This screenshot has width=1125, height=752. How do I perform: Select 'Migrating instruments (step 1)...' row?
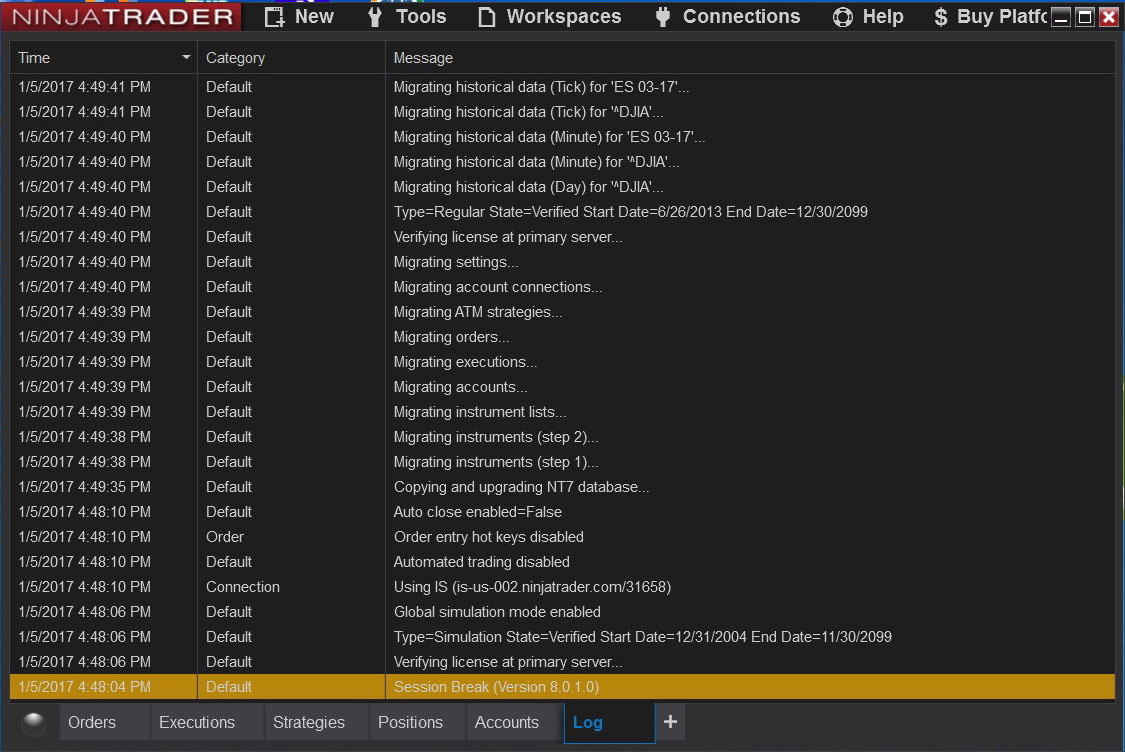(562, 461)
